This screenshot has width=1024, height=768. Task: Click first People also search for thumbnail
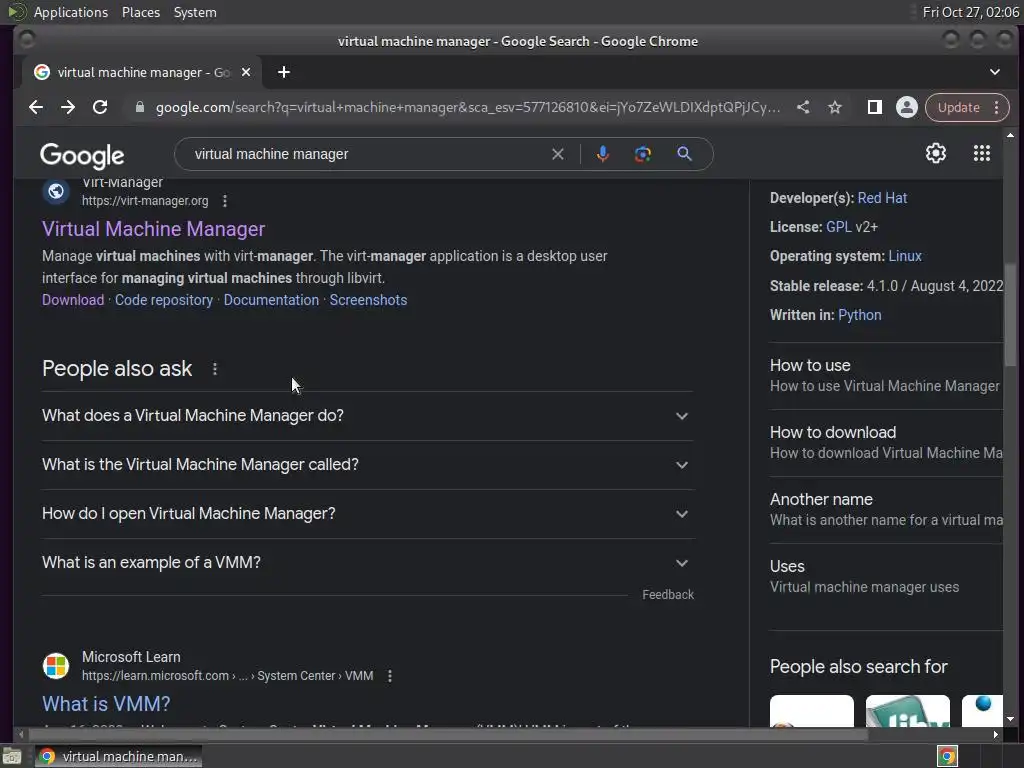tap(812, 711)
